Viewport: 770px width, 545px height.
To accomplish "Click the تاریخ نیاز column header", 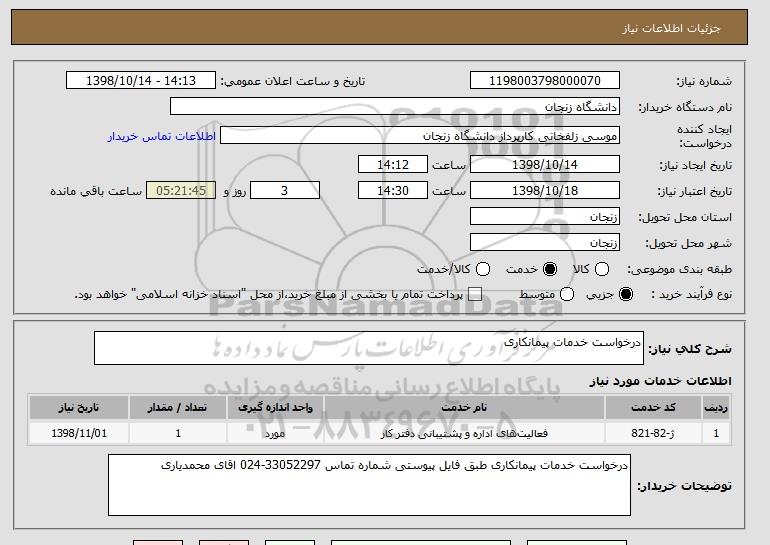I will 79,408.
